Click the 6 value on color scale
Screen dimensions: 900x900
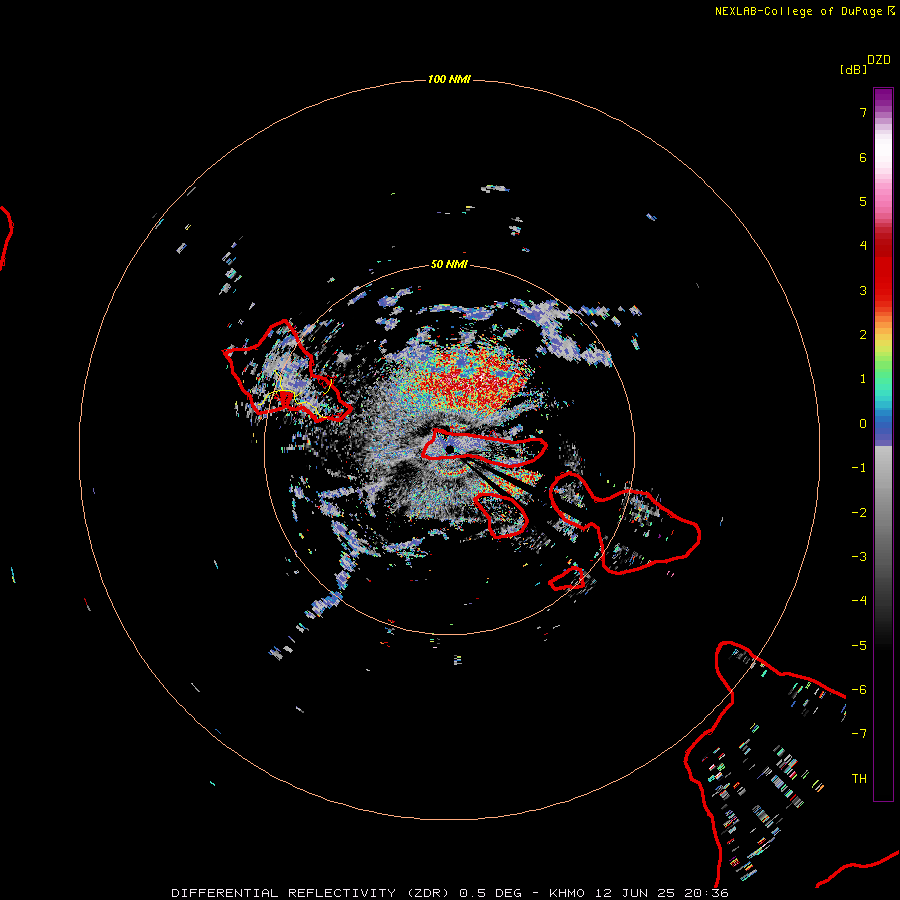click(x=863, y=157)
